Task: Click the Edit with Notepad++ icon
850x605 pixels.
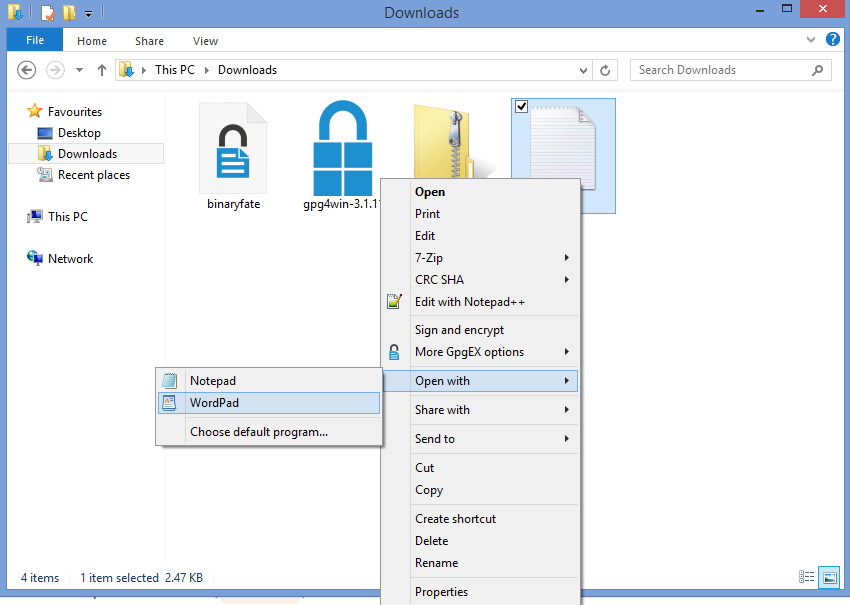Action: [395, 302]
